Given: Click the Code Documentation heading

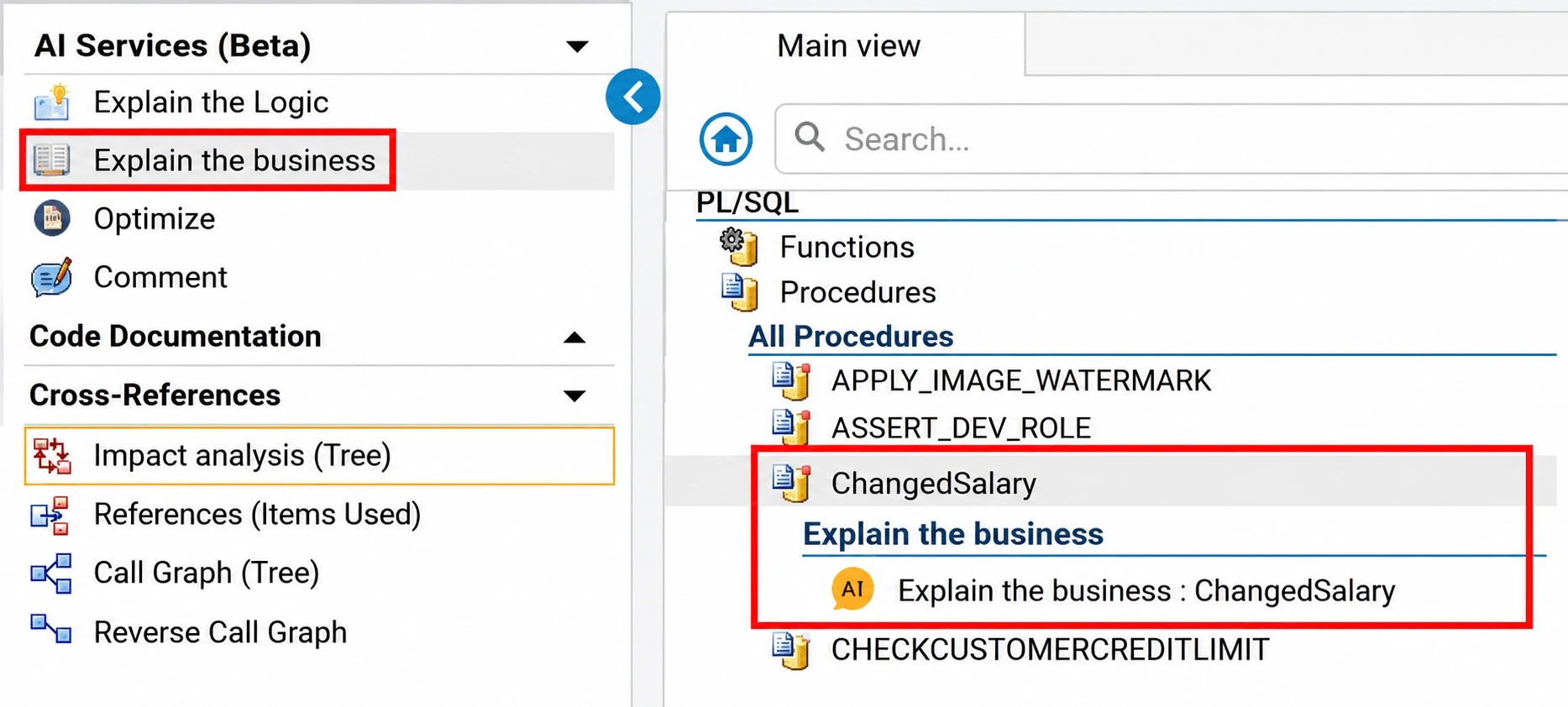Looking at the screenshot, I should 176,336.
